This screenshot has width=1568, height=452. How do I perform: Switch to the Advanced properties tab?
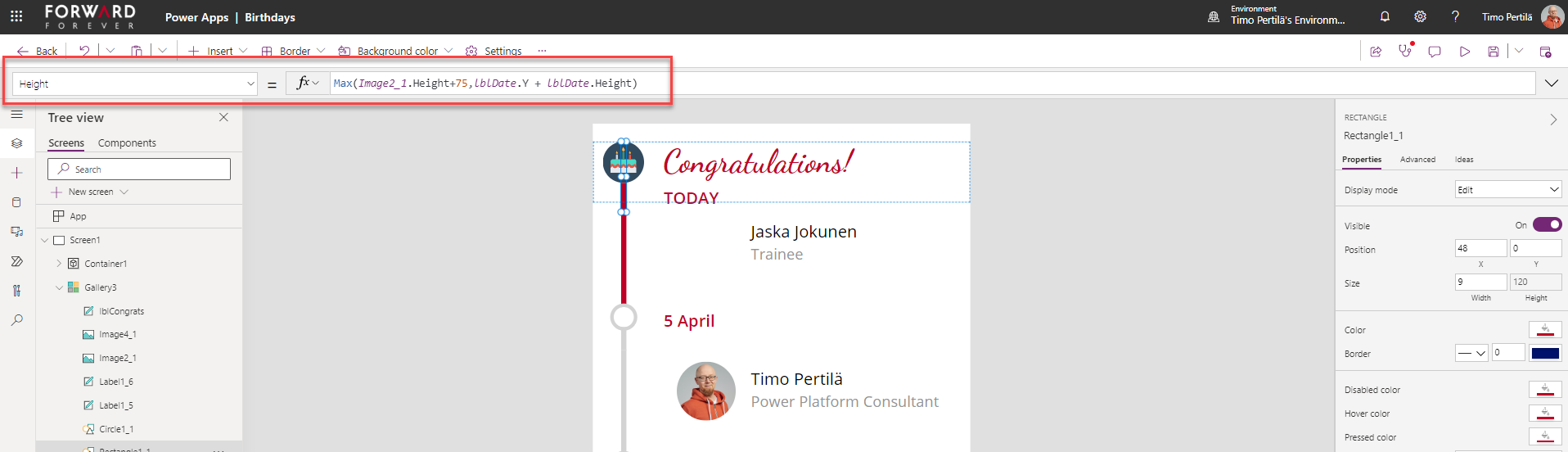coord(1417,160)
